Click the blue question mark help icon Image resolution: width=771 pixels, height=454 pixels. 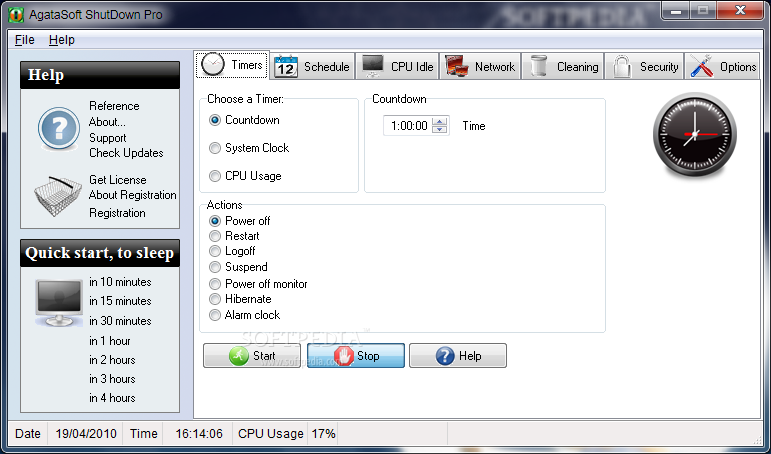coord(59,129)
